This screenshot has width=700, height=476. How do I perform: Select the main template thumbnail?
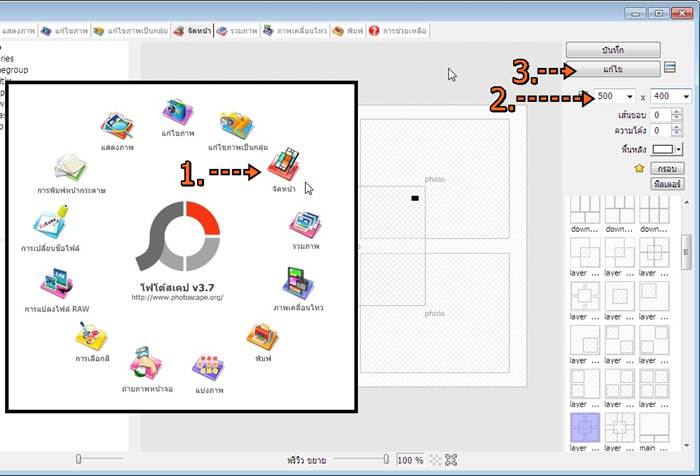[654, 427]
